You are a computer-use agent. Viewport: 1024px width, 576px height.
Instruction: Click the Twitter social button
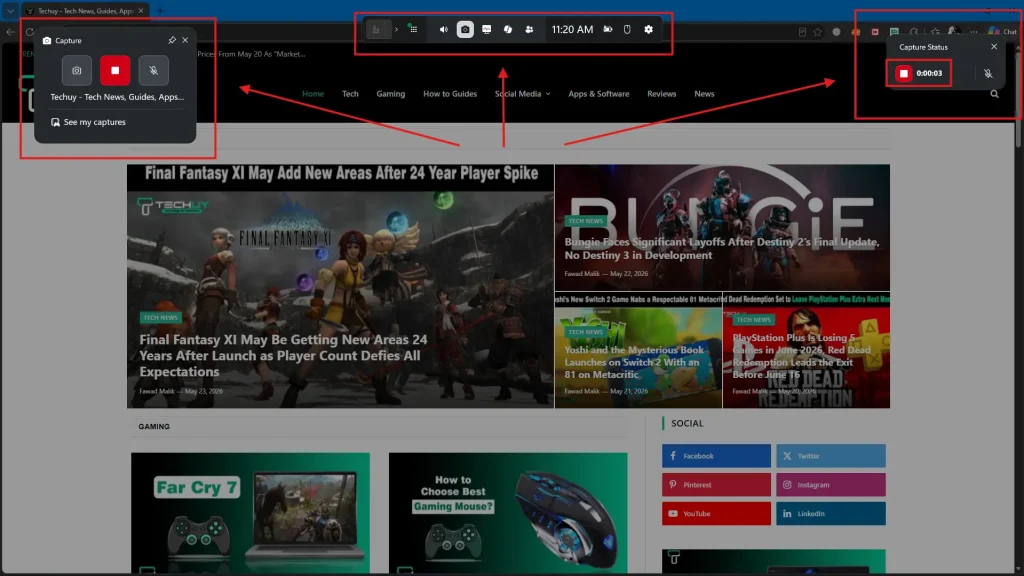coord(831,456)
